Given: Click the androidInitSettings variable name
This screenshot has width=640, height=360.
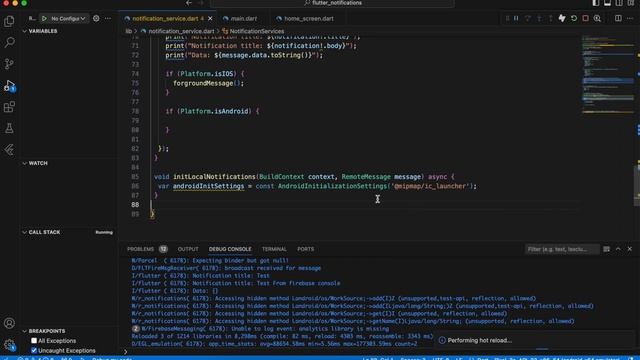Looking at the screenshot, I should tap(208, 186).
